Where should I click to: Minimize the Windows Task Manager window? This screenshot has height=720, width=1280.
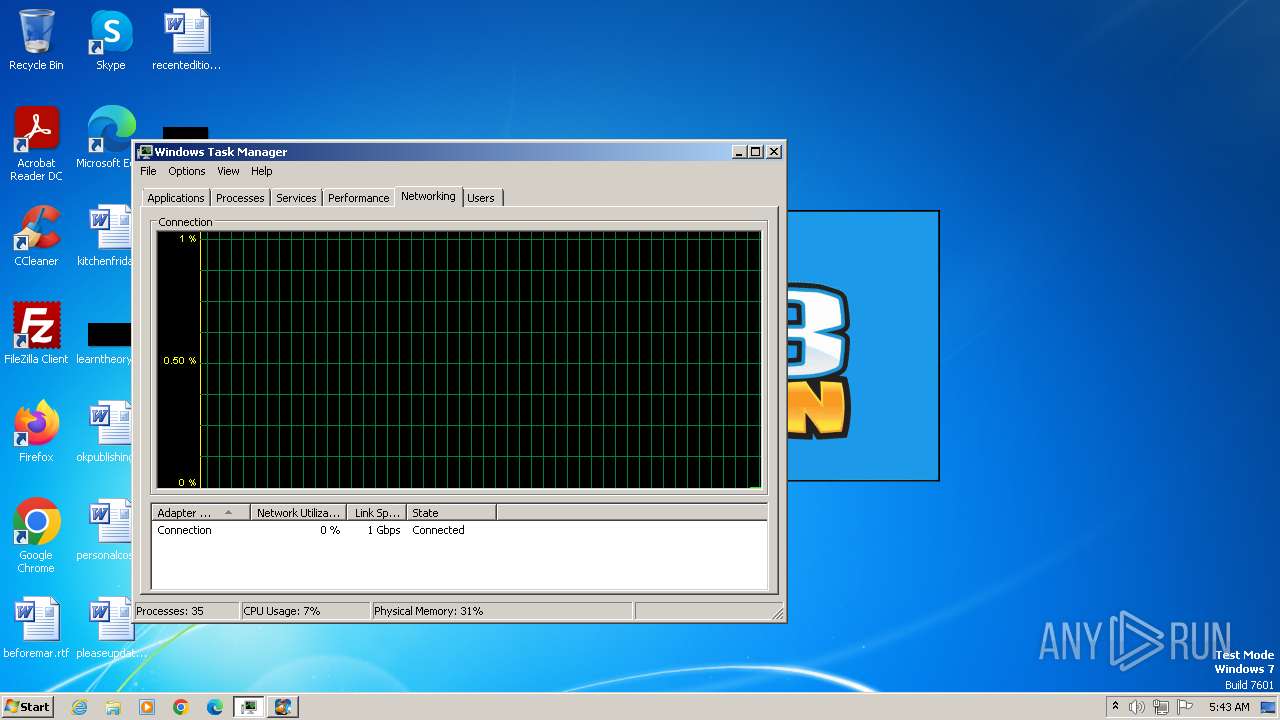point(740,152)
